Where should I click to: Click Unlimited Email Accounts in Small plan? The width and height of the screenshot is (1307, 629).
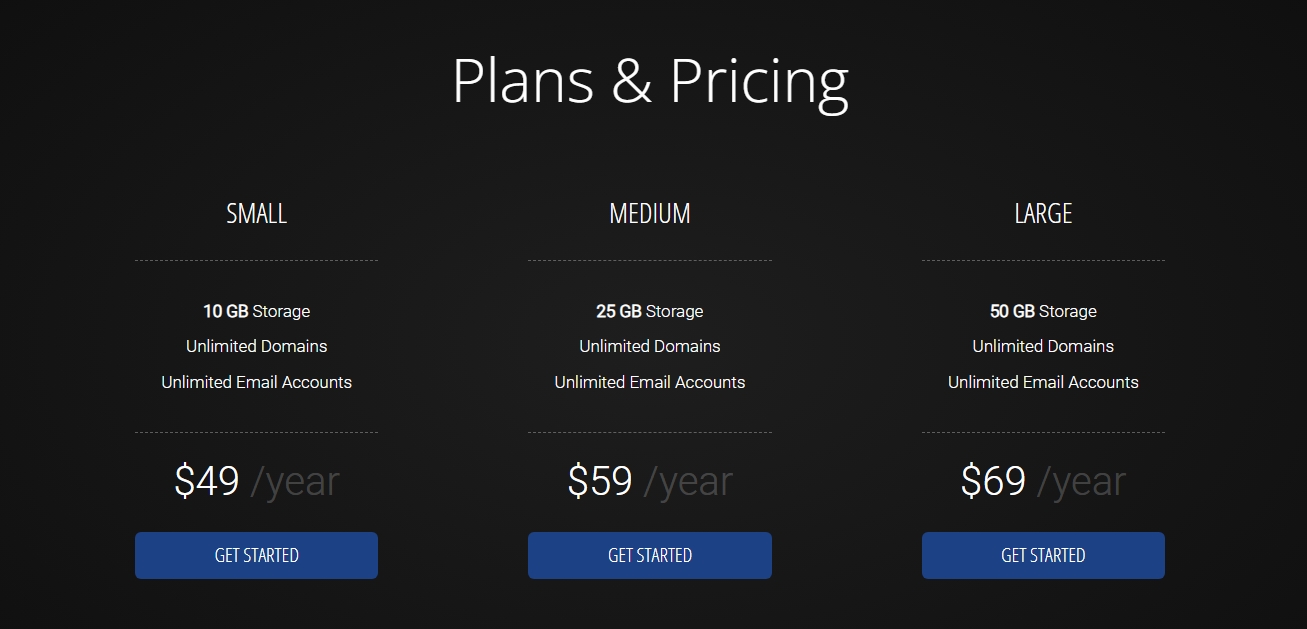coord(256,382)
